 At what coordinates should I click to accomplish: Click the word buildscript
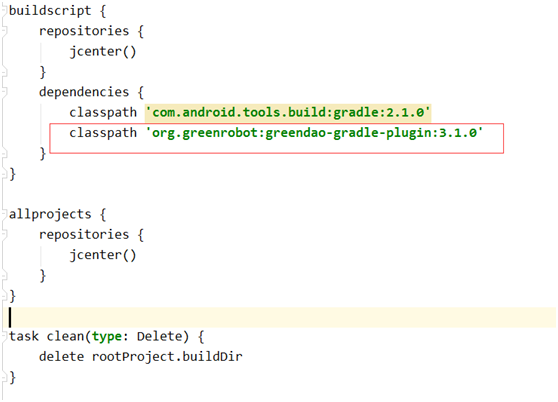pyautogui.click(x=50, y=11)
